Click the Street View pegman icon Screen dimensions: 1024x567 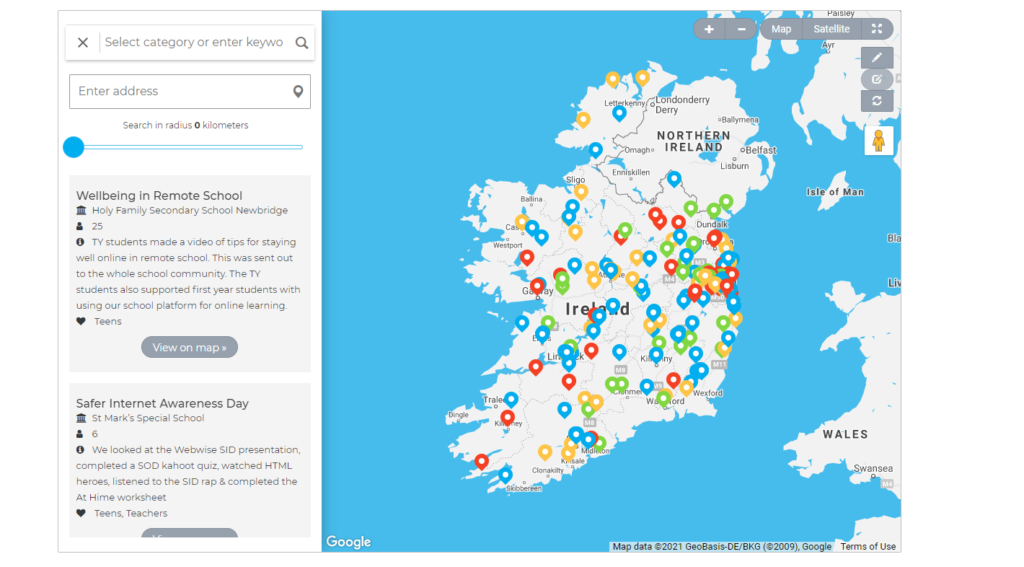coord(878,140)
